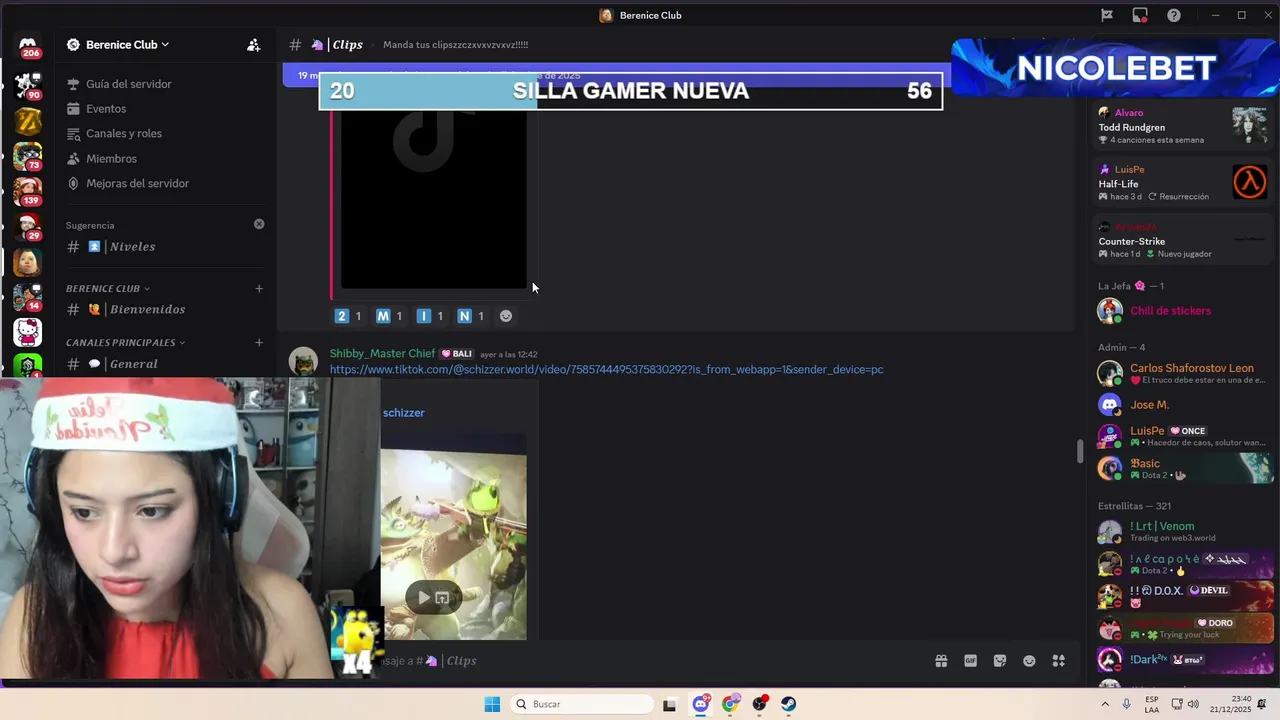Click Shibby_Master Chief's avatar
Viewport: 1280px width, 720px height.
pyautogui.click(x=303, y=362)
